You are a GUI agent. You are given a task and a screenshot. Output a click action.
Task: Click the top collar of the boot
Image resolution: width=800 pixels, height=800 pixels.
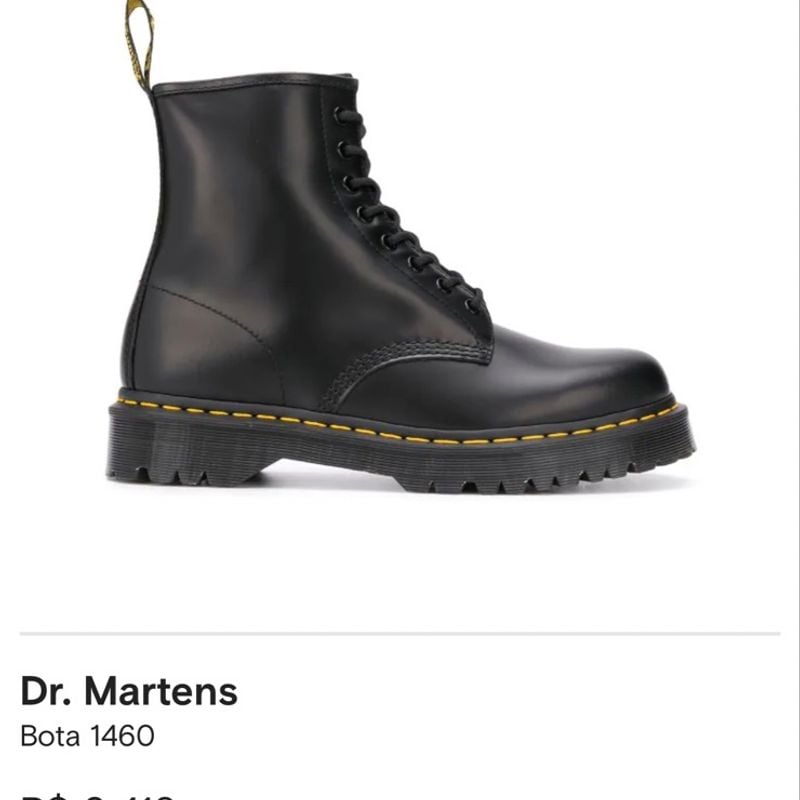(x=255, y=83)
